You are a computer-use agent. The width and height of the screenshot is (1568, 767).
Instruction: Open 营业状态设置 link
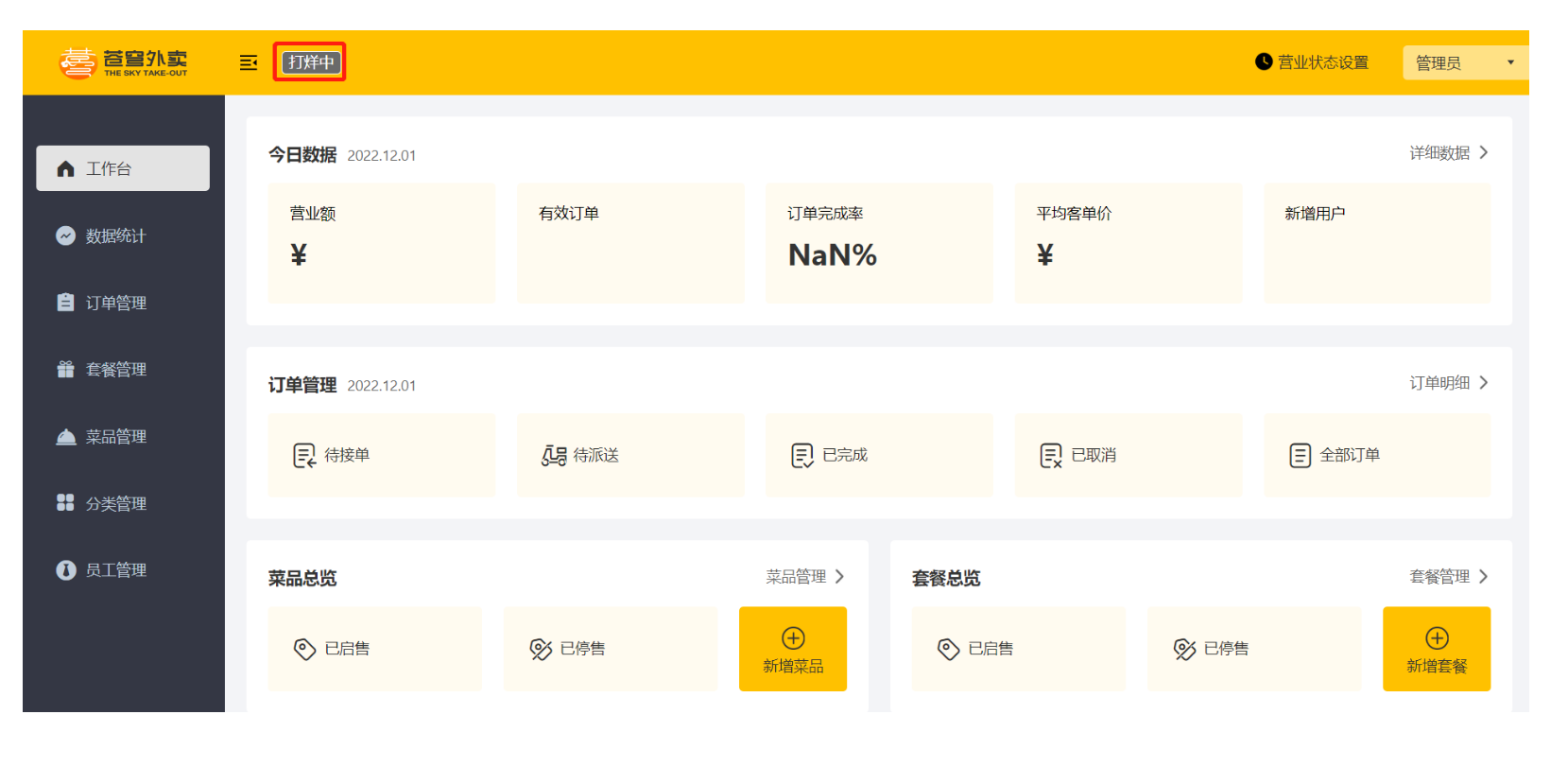tap(1322, 62)
